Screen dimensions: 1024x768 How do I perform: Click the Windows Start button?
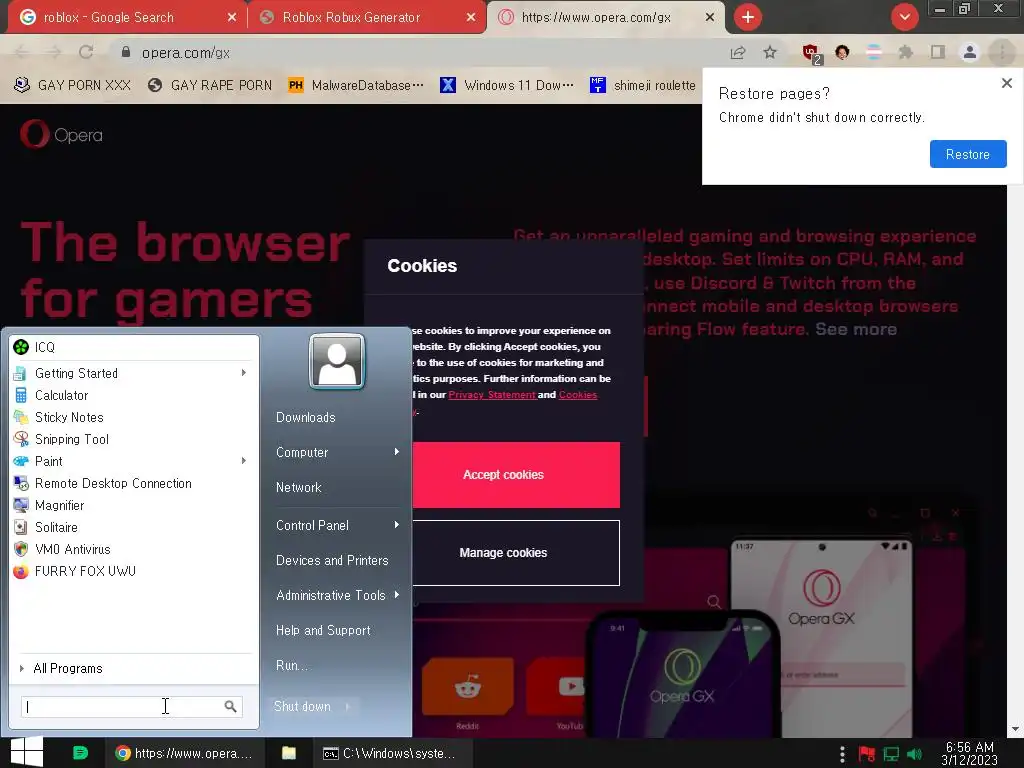pos(27,752)
